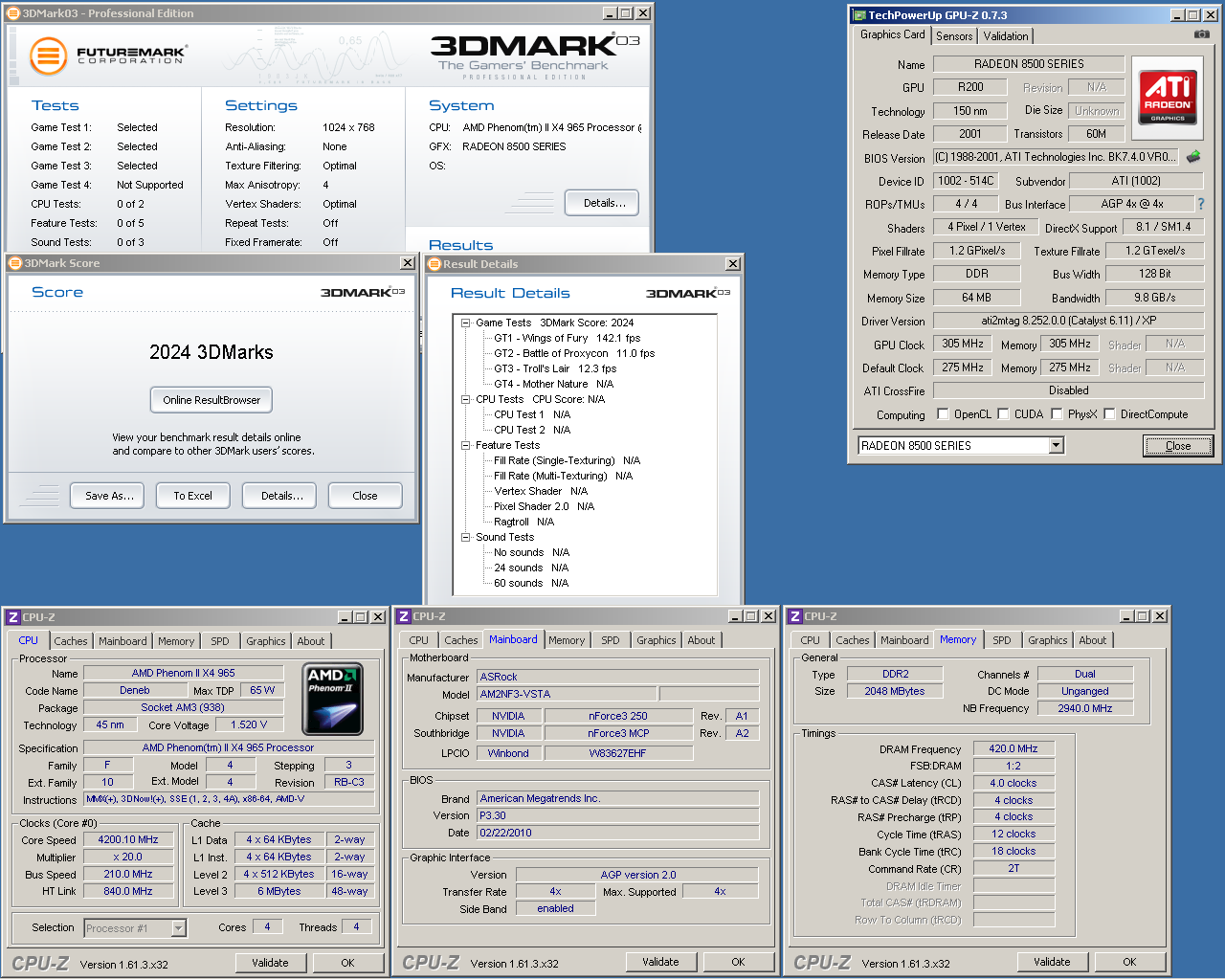
Task: Click the To Excel button
Action: pos(193,496)
